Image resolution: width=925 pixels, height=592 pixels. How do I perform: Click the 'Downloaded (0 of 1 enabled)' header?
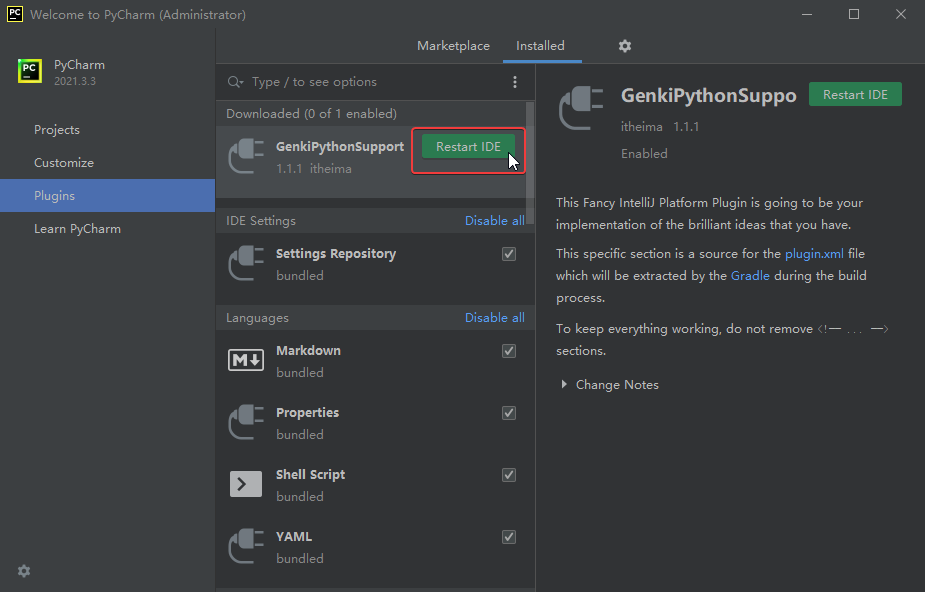(311, 114)
